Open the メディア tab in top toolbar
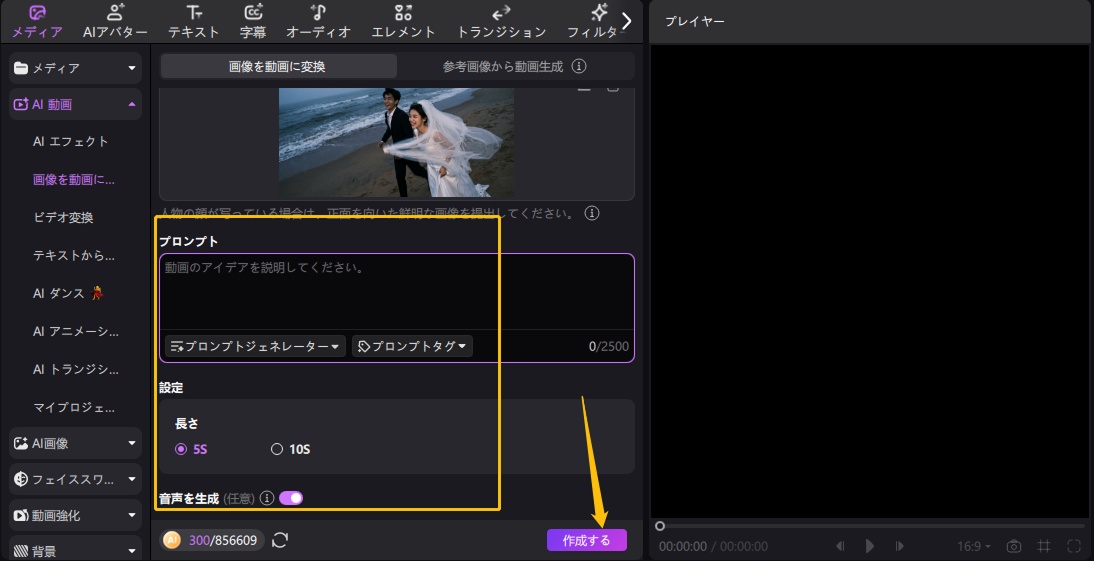The width and height of the screenshot is (1094, 561). coord(37,22)
